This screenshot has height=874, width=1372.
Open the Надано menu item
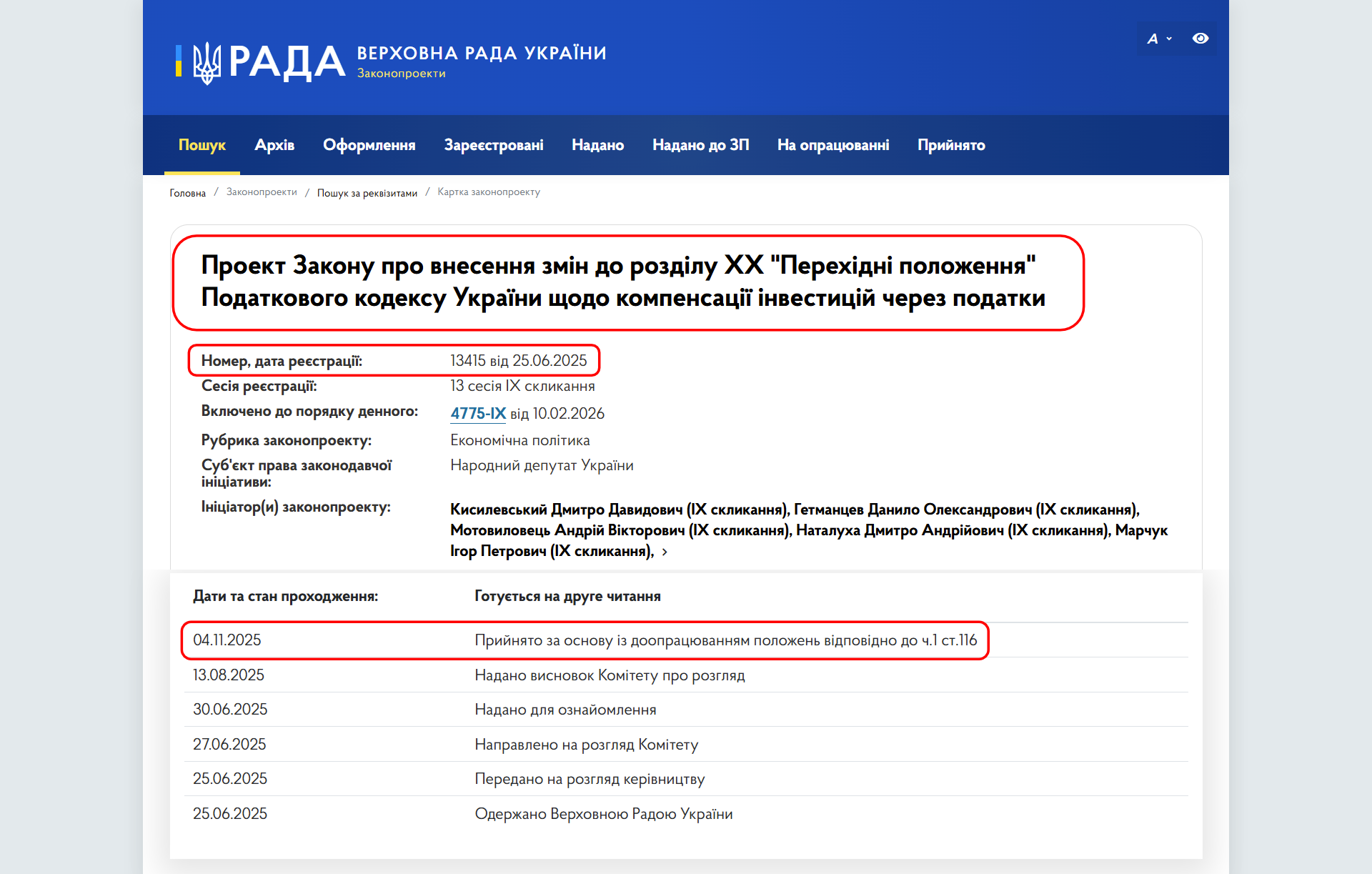coord(598,145)
